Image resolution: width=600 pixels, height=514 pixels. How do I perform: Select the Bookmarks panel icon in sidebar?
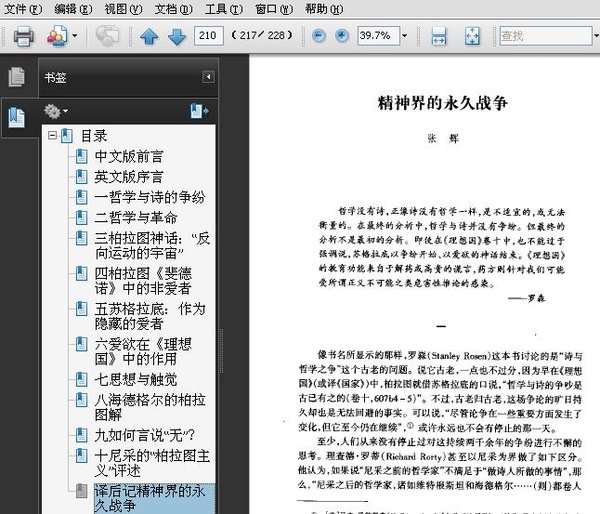click(x=16, y=117)
